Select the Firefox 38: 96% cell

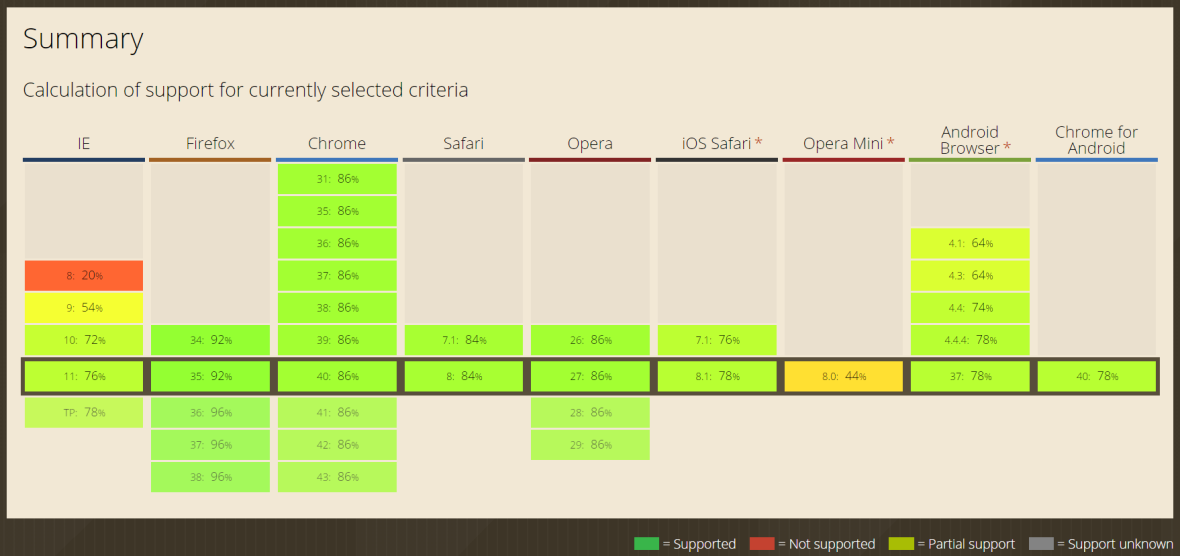(x=210, y=477)
